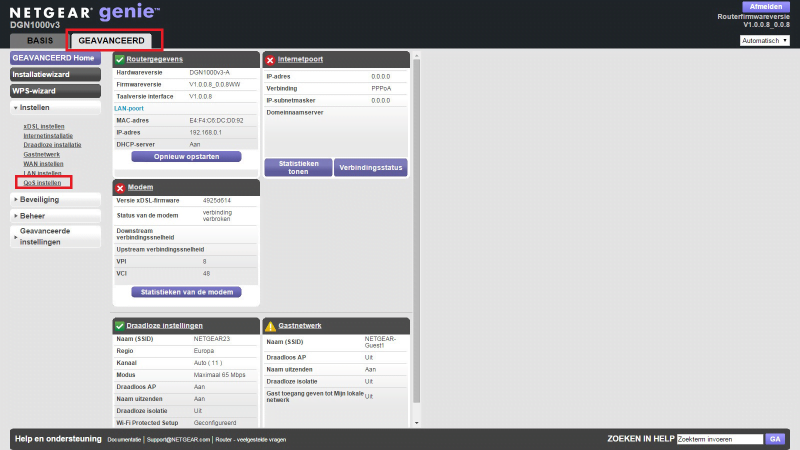Open Internetinstallatie link
Viewport: 800px width, 450px height.
click(x=48, y=136)
